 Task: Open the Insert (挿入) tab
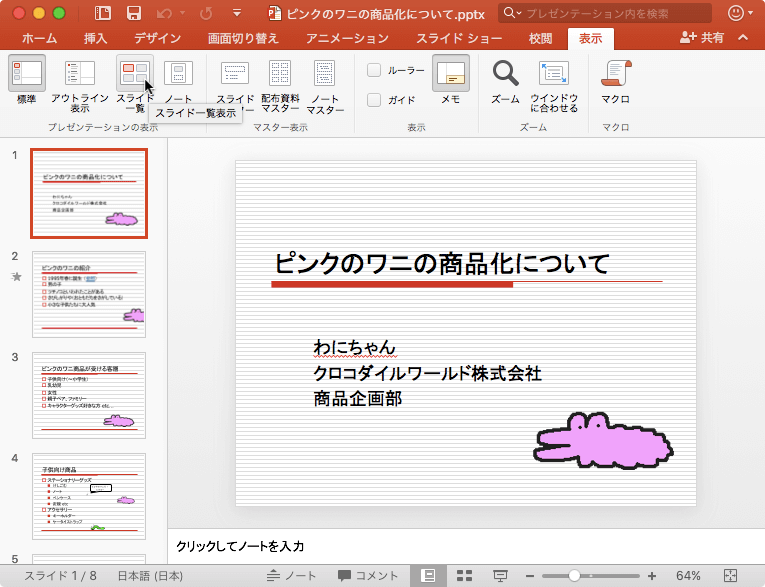(95, 38)
